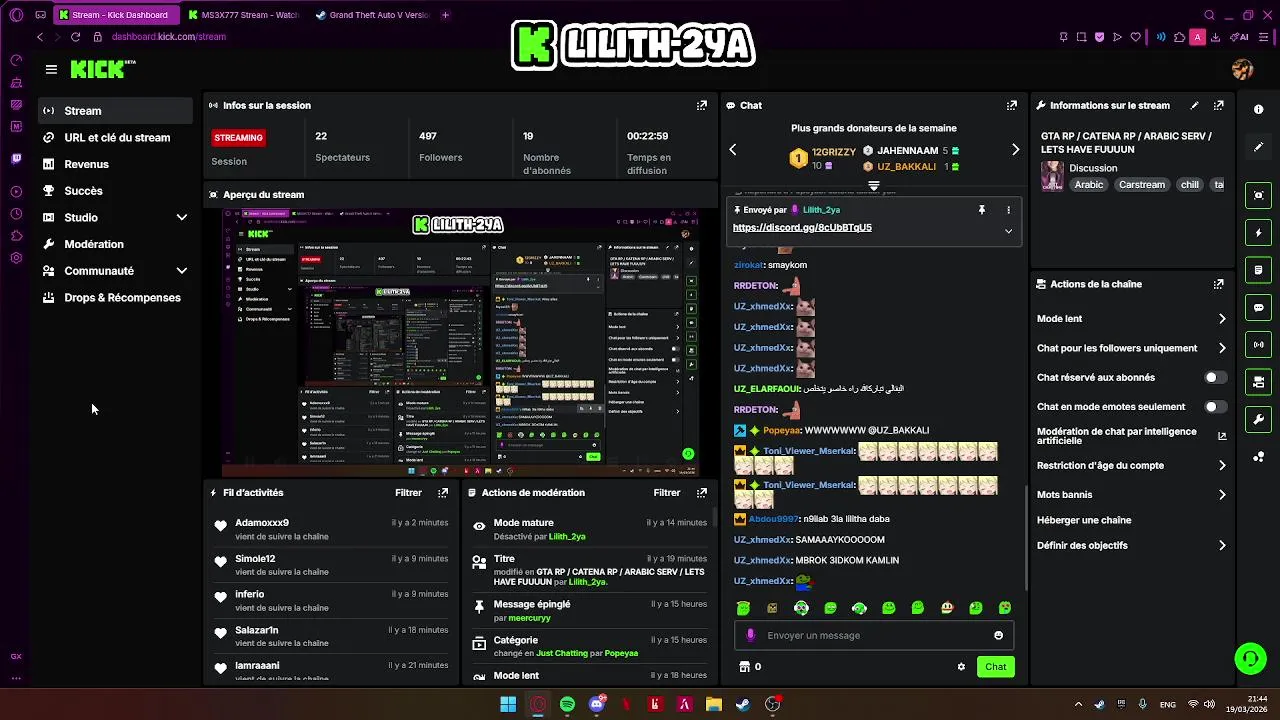Viewport: 1280px width, 720px height.
Task: Edit stream info with the pencil icon
Action: 1194,105
